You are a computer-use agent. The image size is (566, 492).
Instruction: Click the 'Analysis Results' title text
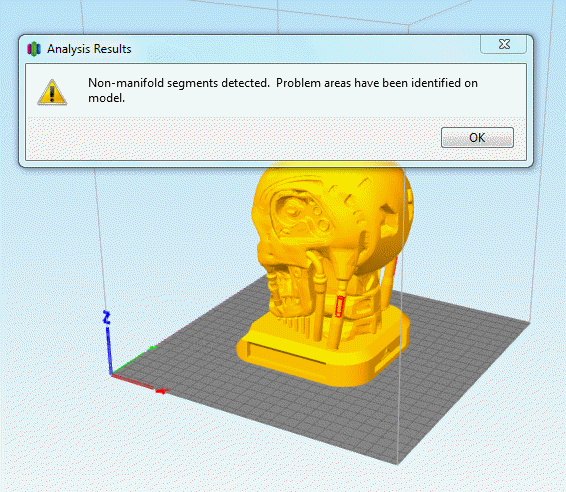pyautogui.click(x=89, y=49)
